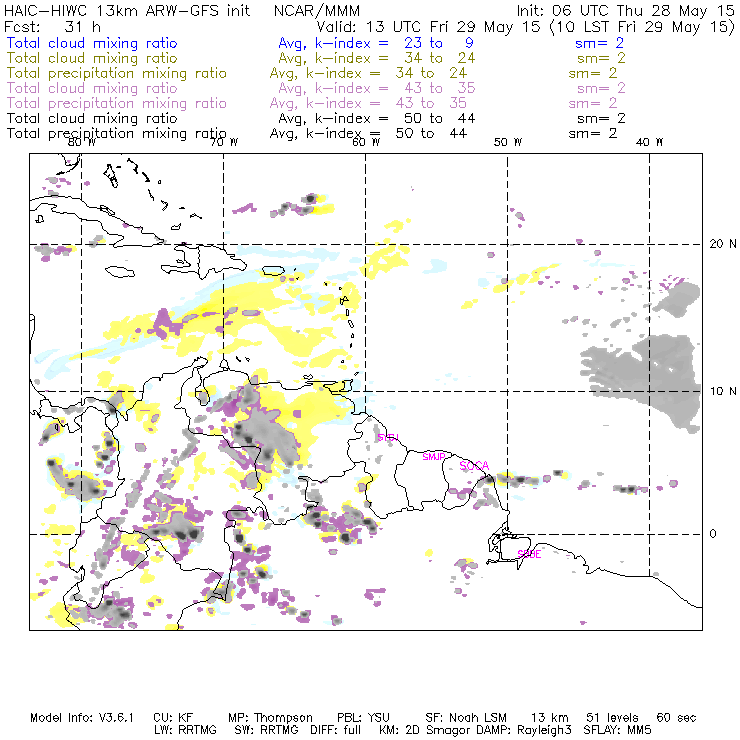Click the 'SBBE' station marker on map
The image size is (740, 740).
coord(529,554)
